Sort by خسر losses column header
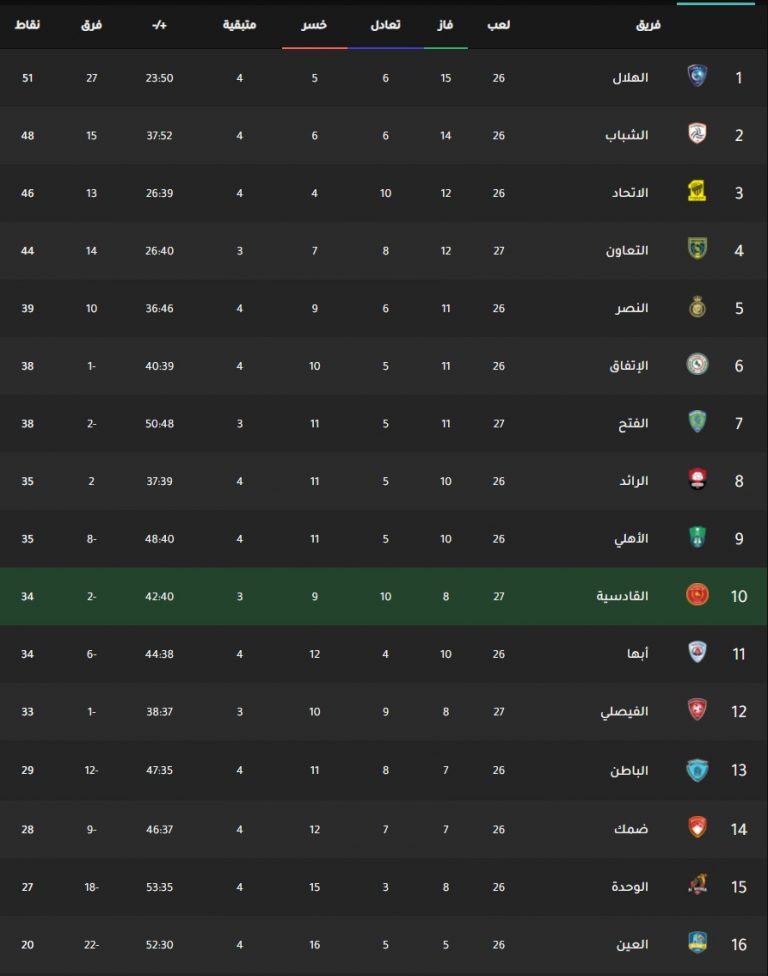Viewport: 768px width, 976px height. (314, 25)
